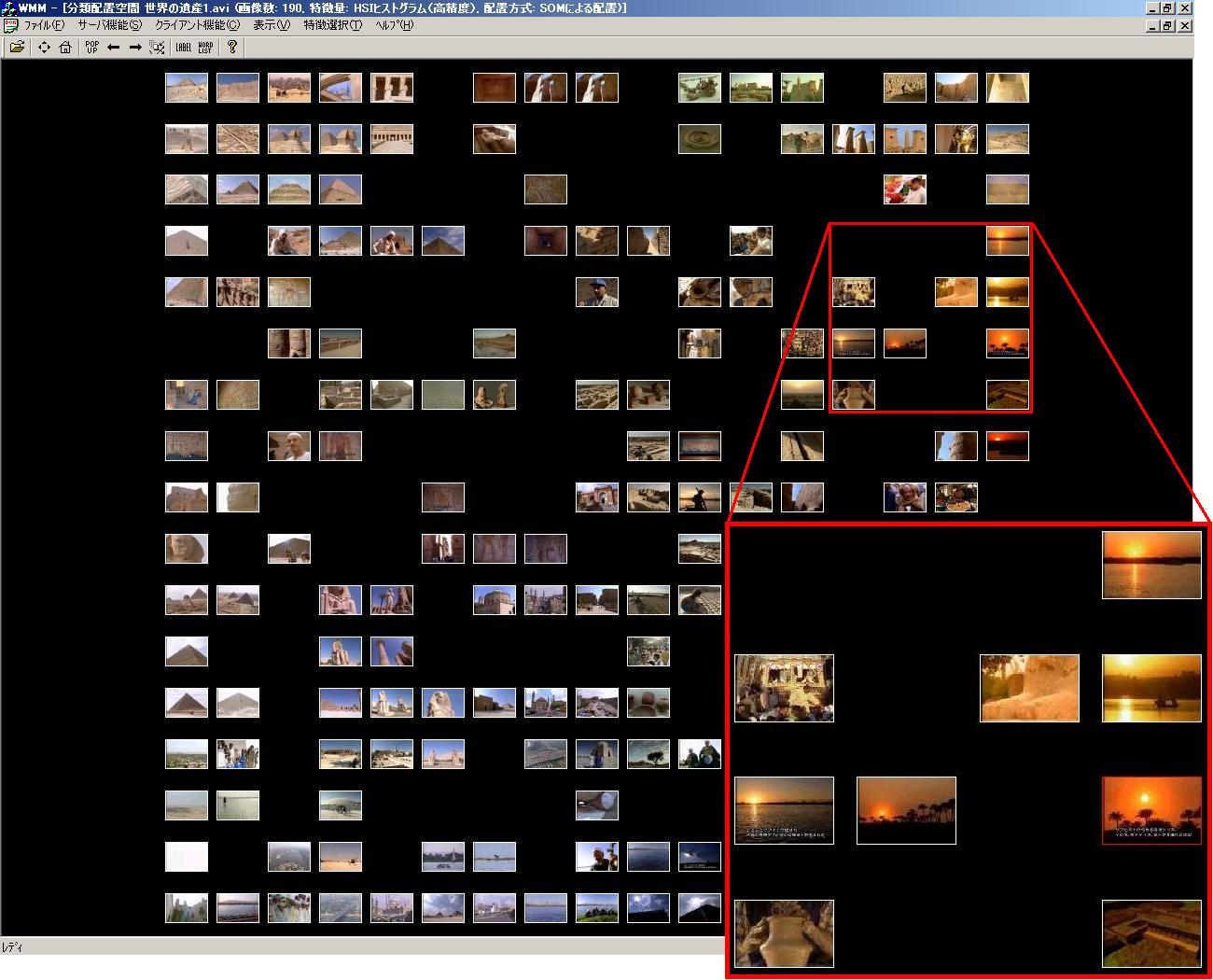Click the left arrow back icon

[x=114, y=47]
